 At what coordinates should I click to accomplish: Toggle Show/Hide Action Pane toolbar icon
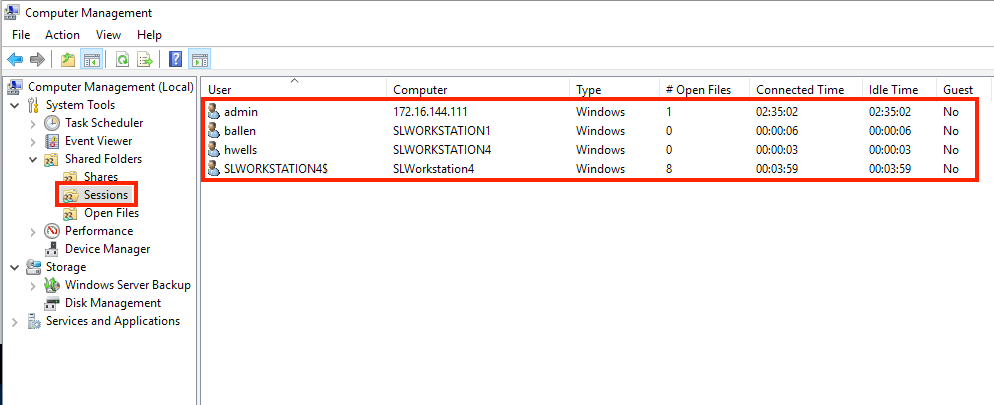click(199, 59)
